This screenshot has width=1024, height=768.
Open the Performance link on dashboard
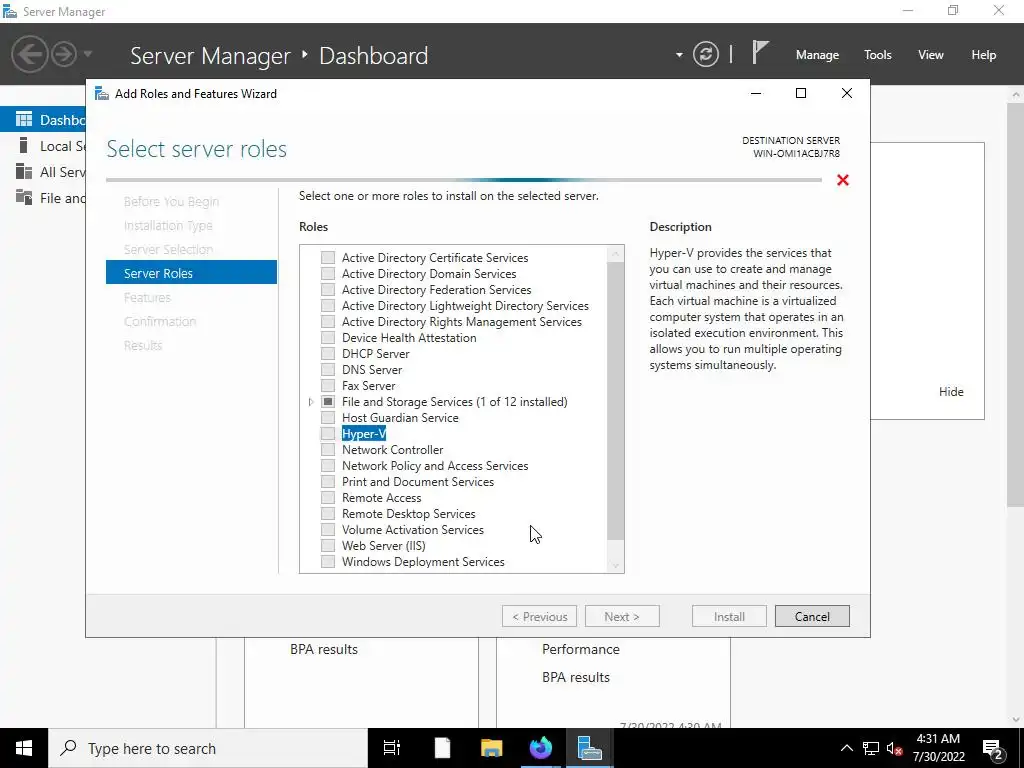(x=581, y=649)
